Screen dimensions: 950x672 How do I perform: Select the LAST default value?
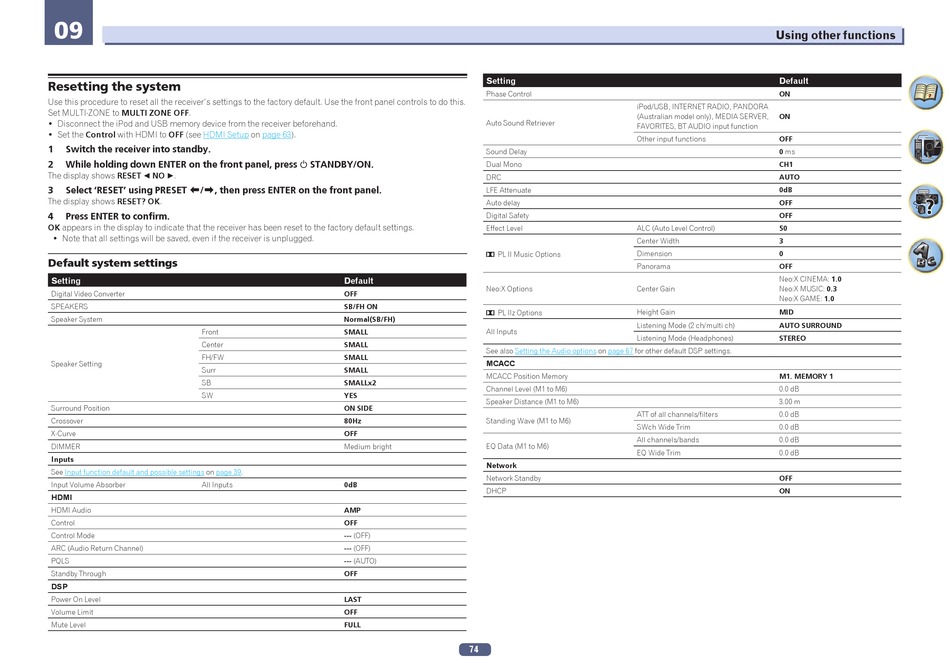point(353,599)
